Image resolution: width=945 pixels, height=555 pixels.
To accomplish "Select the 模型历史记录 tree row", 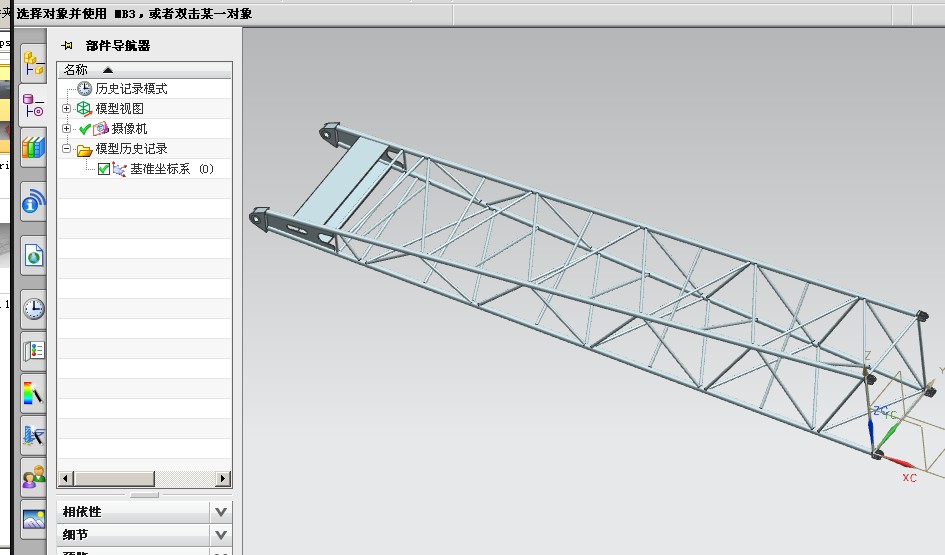I will pyautogui.click(x=145, y=148).
